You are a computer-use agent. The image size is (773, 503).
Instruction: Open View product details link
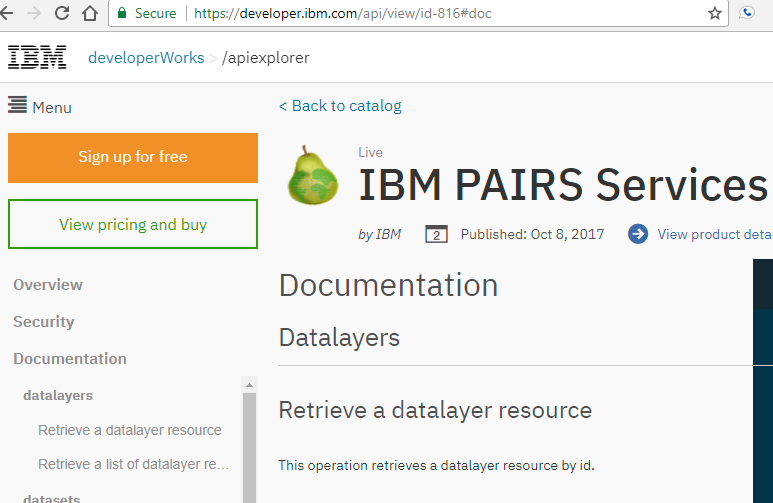(715, 234)
